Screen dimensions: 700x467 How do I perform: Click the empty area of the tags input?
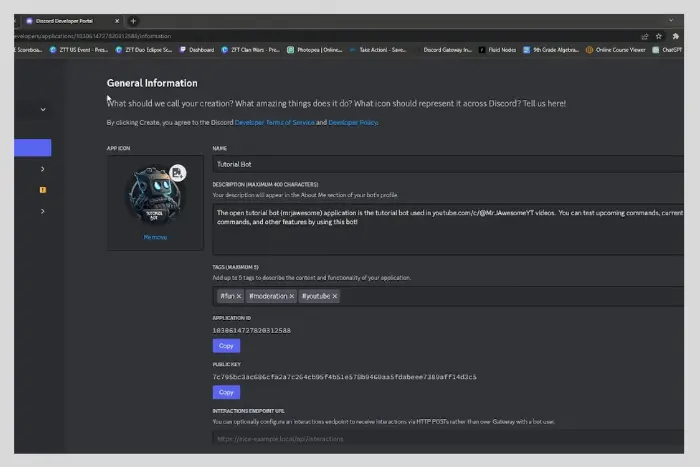511,296
